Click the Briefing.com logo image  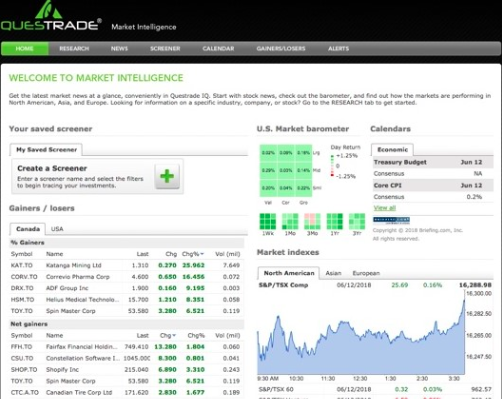391,220
